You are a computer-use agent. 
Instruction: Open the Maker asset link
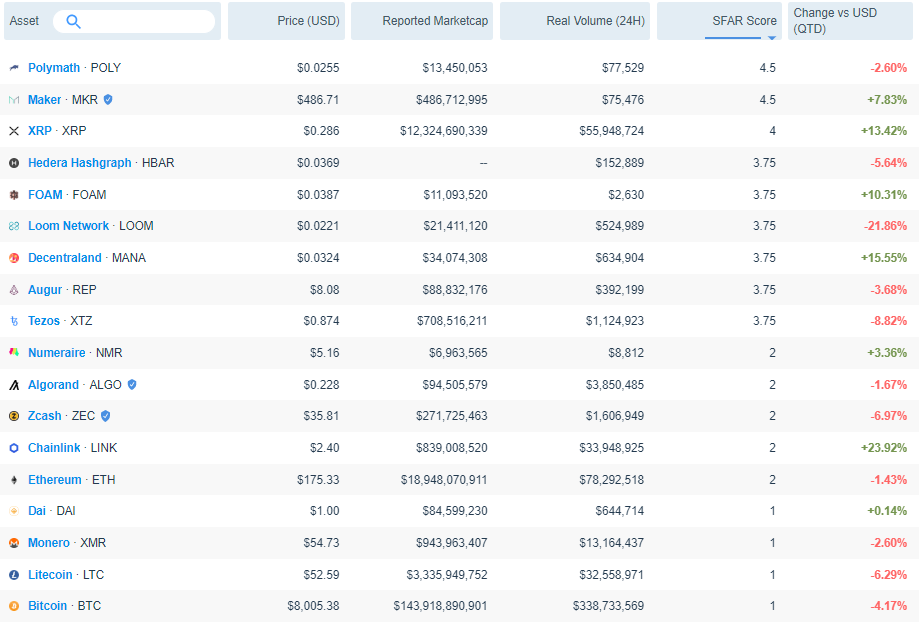coord(45,100)
